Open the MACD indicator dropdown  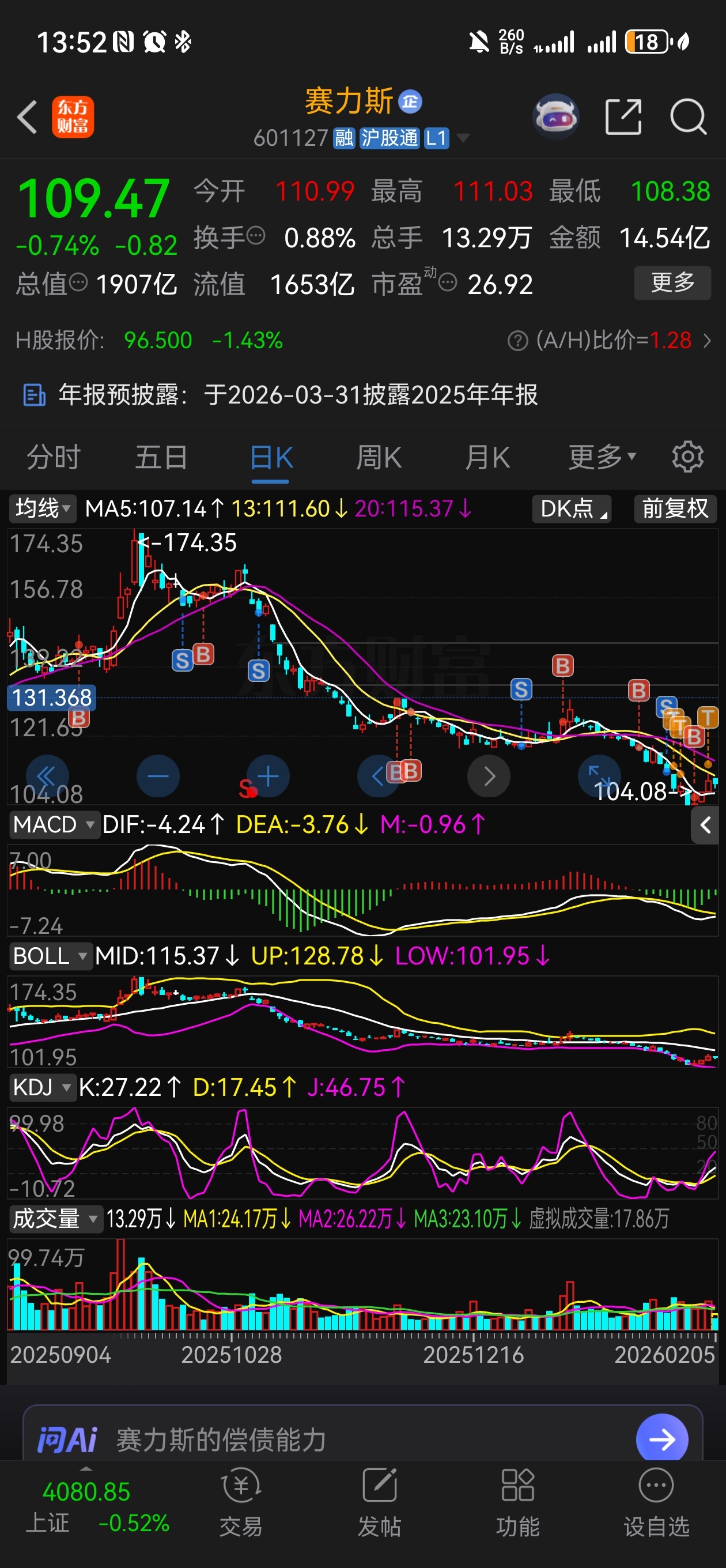pyautogui.click(x=54, y=825)
